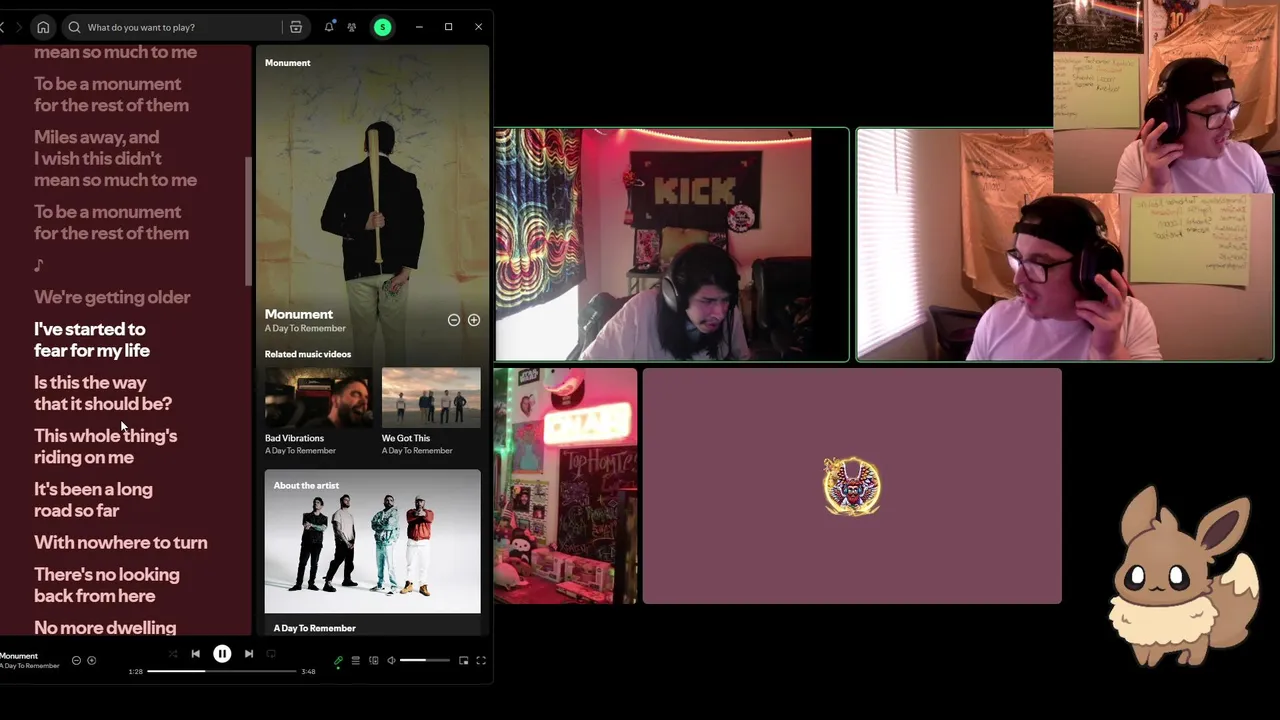The height and width of the screenshot is (720, 1280).
Task: Open Connect to a device
Action: coord(374,661)
